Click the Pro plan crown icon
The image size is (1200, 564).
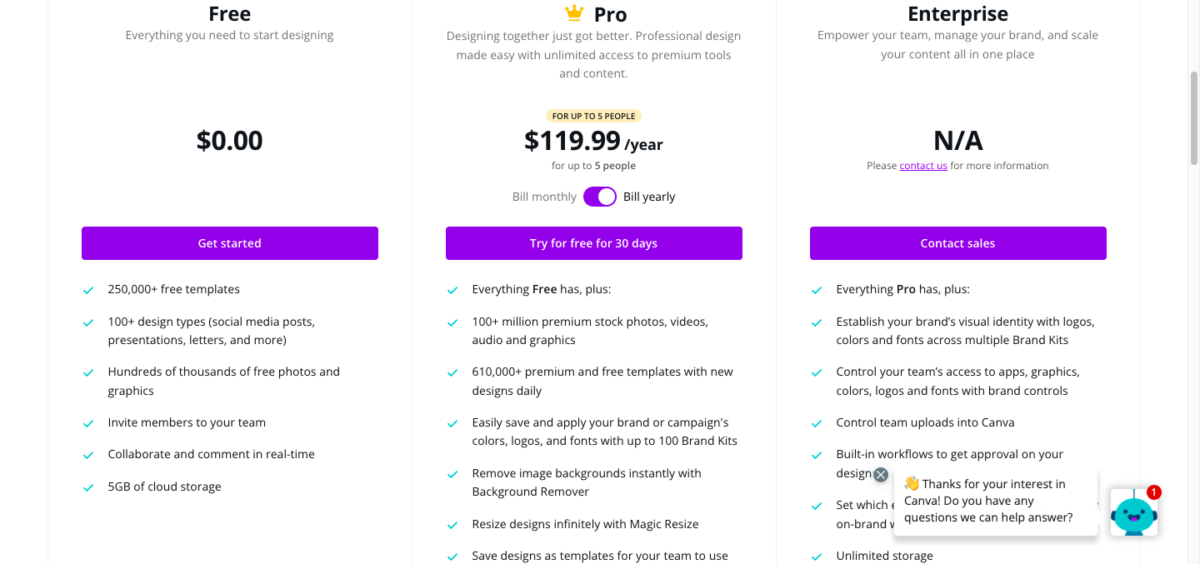click(x=574, y=13)
